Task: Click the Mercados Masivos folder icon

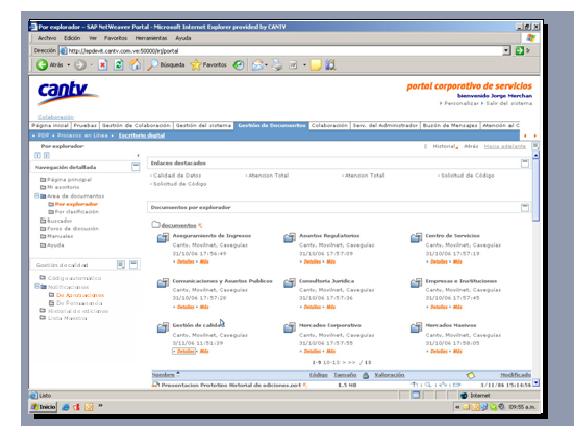Action: click(x=416, y=328)
